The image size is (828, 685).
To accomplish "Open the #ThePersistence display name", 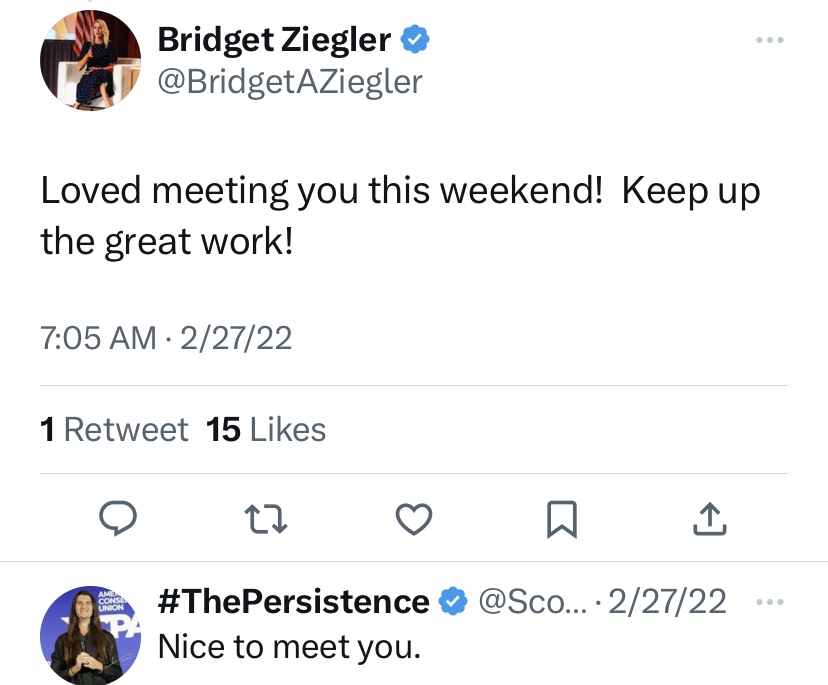I will pos(294,602).
